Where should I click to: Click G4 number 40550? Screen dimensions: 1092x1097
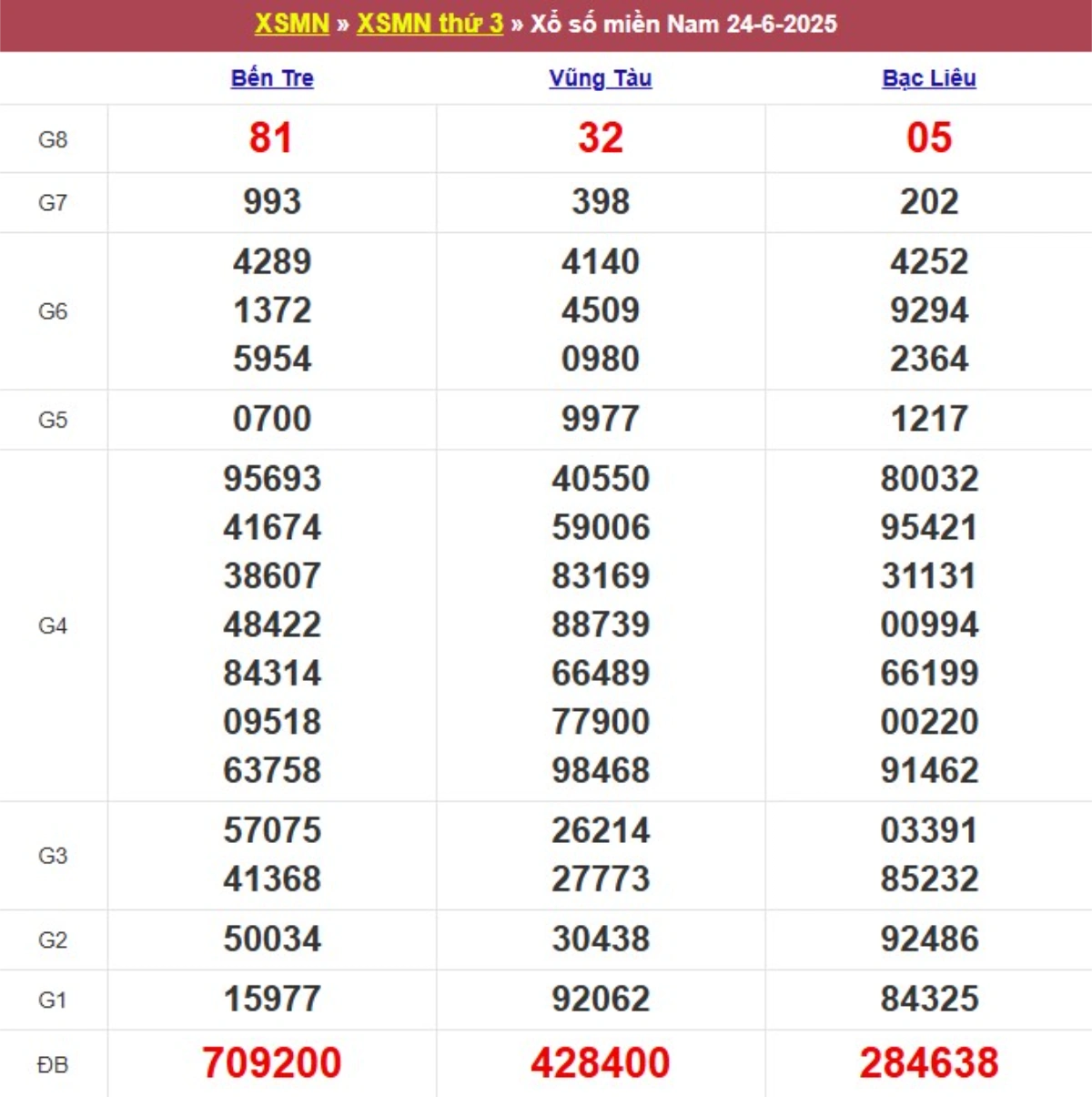601,479
